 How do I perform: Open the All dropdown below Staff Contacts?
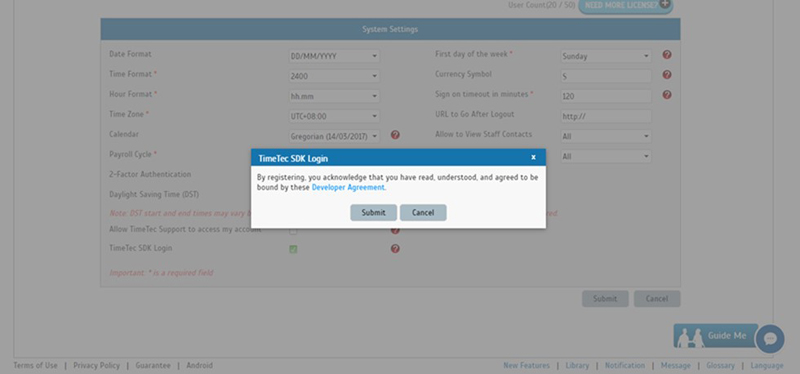(606, 157)
